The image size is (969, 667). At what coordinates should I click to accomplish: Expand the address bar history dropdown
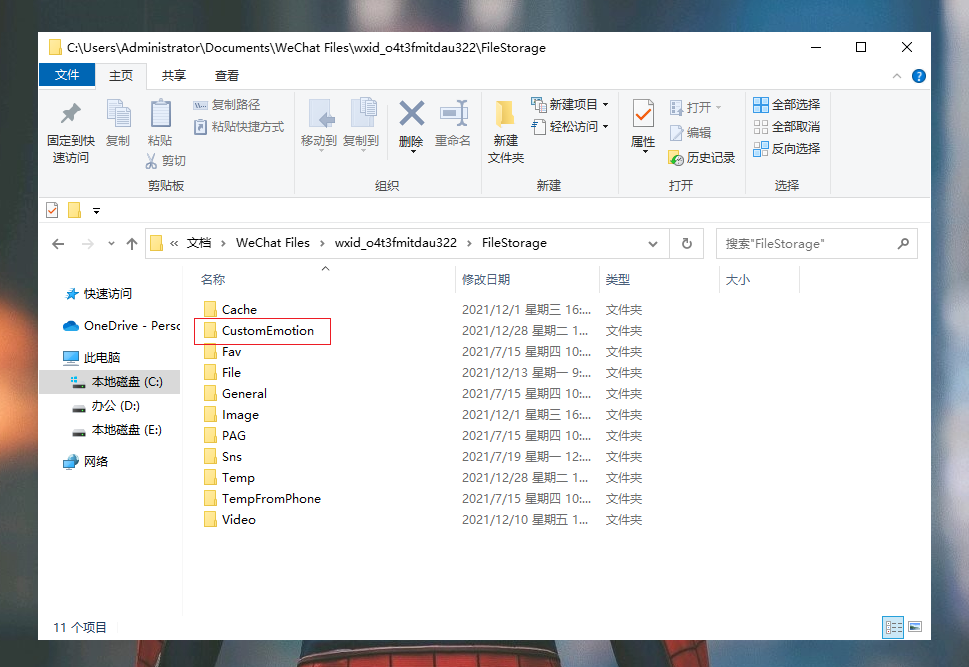tap(653, 243)
